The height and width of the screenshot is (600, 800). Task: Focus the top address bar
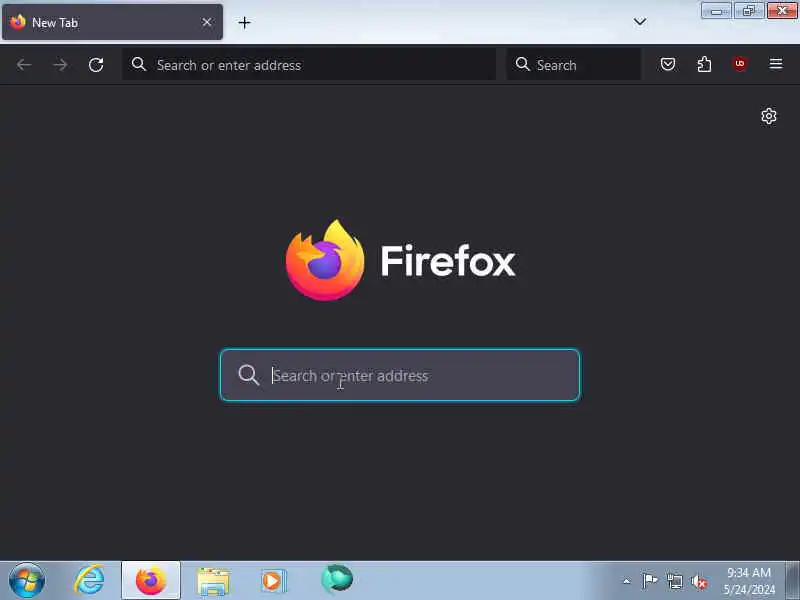pyautogui.click(x=309, y=65)
